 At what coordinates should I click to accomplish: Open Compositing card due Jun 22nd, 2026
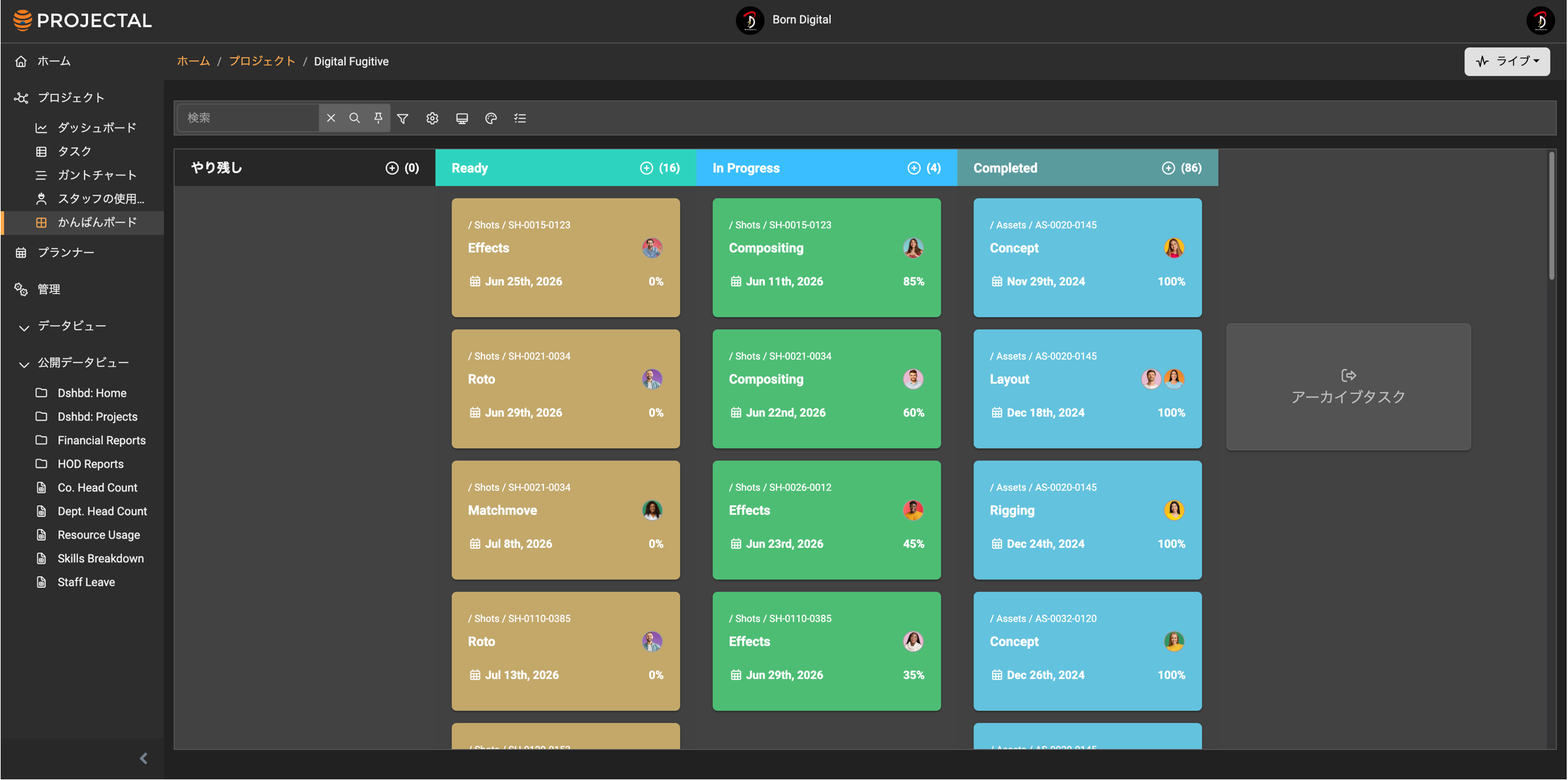tap(826, 389)
